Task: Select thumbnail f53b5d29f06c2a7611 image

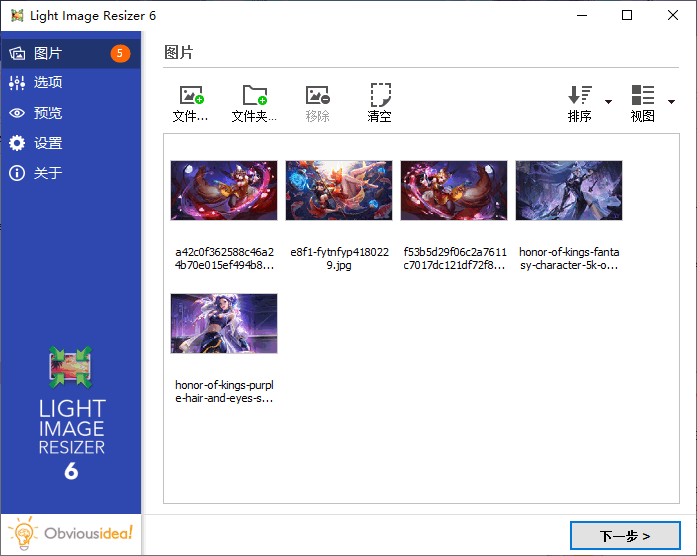Action: point(454,191)
